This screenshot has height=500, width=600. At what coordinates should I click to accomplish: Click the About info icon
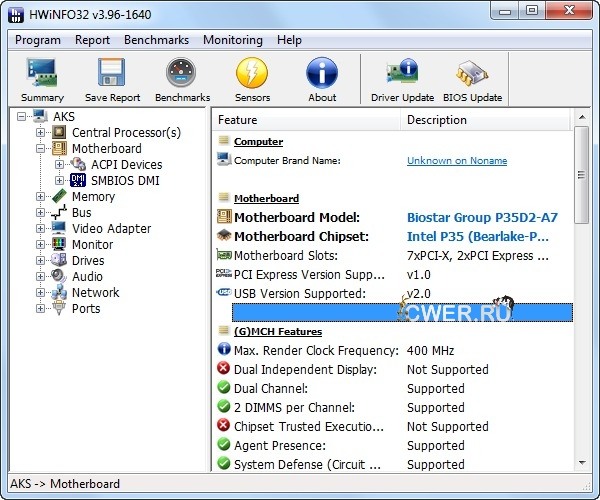[x=322, y=79]
